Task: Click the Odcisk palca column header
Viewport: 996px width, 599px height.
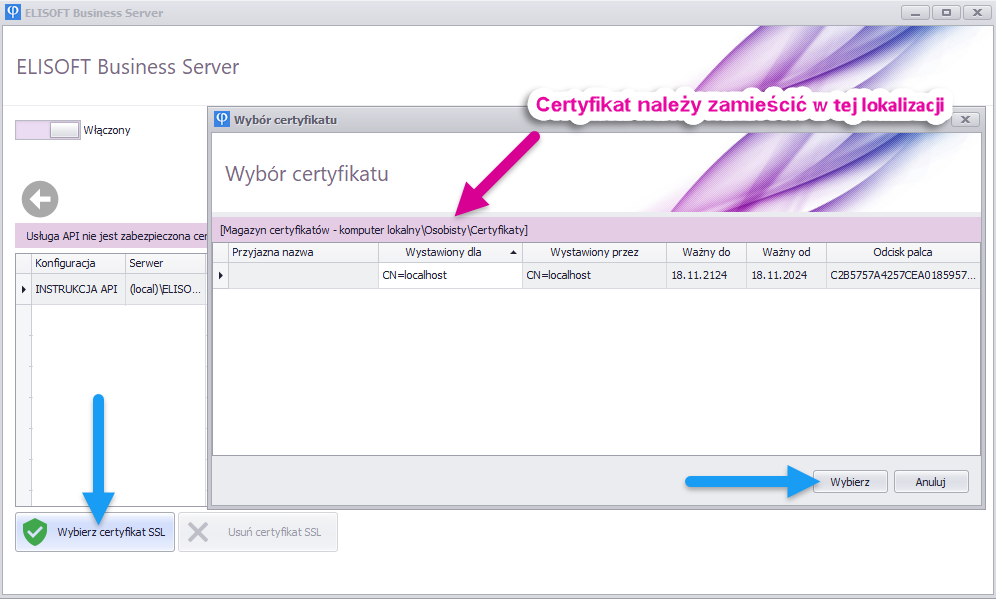Action: click(902, 252)
